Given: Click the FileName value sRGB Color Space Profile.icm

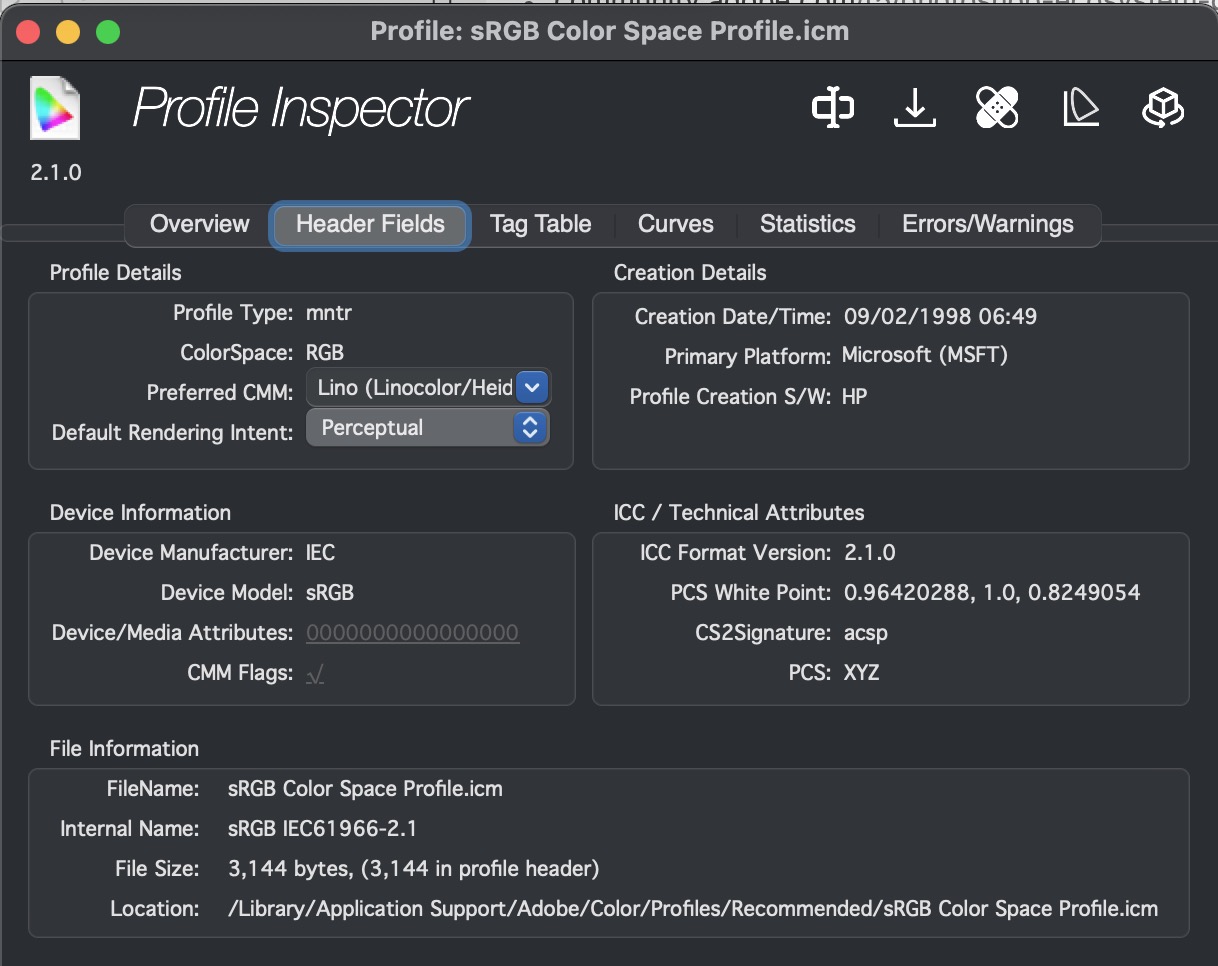Looking at the screenshot, I should point(365,788).
